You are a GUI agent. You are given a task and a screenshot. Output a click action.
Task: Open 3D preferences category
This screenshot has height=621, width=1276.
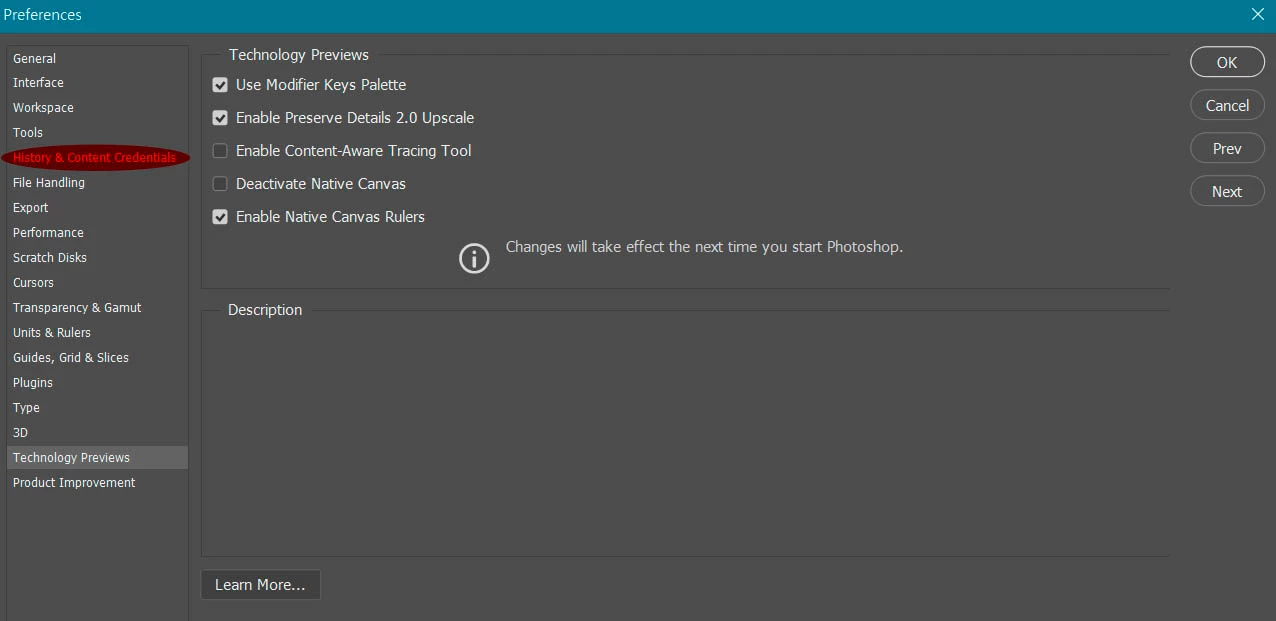click(x=97, y=433)
